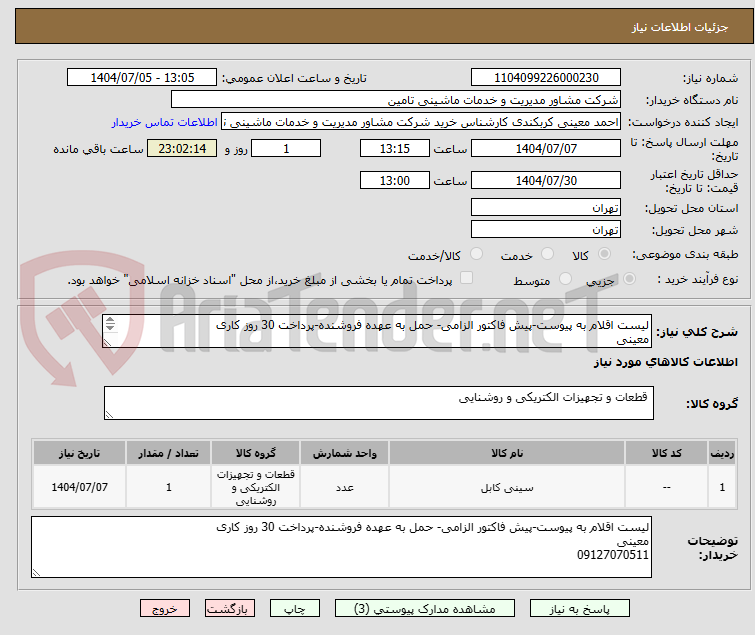Screen dimensions: 755x635
Task: Click the 'اطلاعات کالاهای مورد نیاز' section heading
Action: click(x=665, y=362)
